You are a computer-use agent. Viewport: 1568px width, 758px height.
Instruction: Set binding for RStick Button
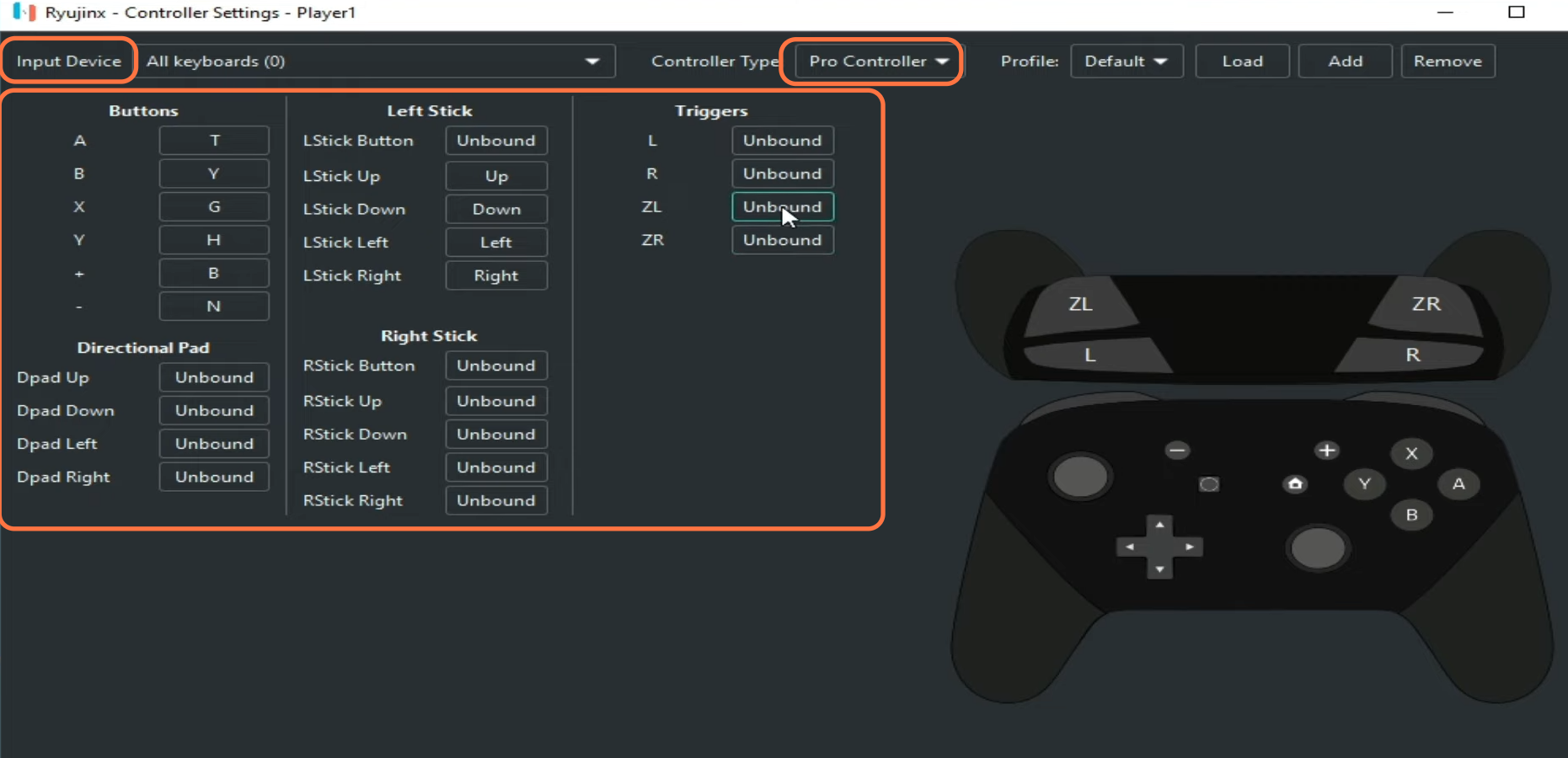[x=496, y=366]
